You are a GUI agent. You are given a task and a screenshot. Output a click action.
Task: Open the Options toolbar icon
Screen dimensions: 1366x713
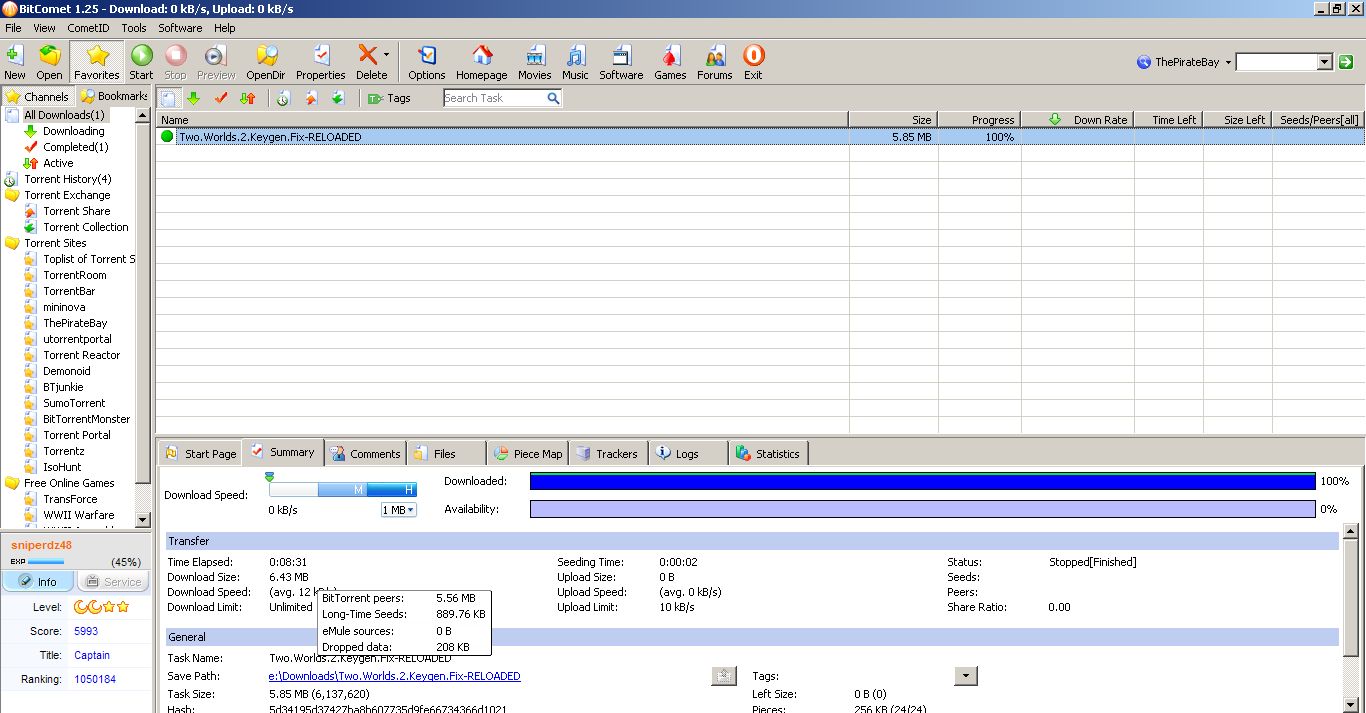[x=427, y=61]
